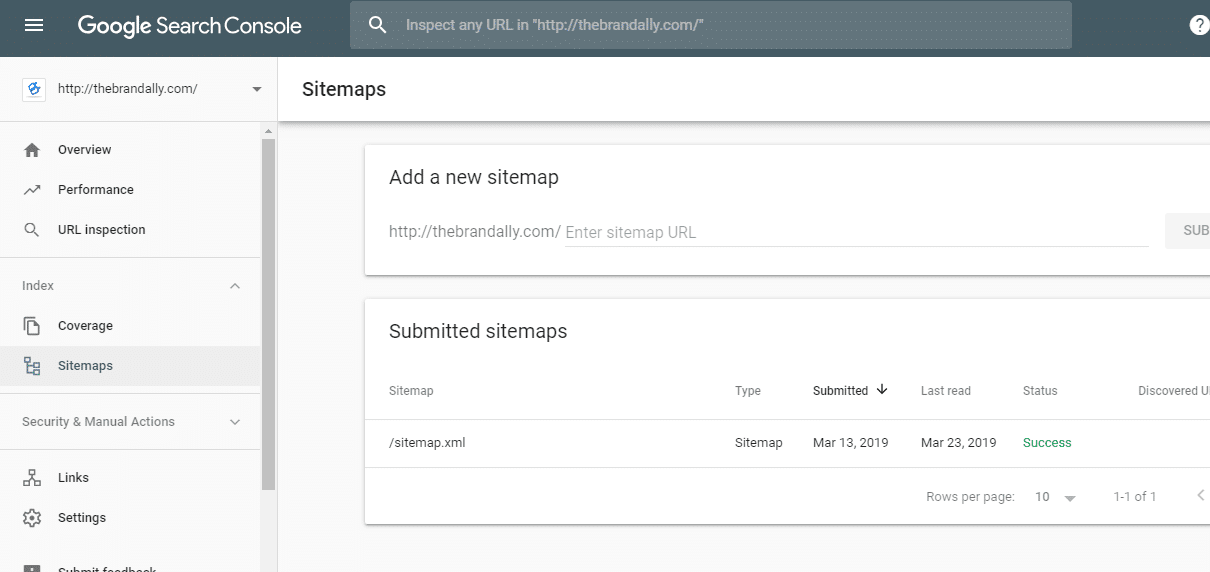Open the Rows per page dropdown
This screenshot has height=572, width=1210.
click(1056, 497)
